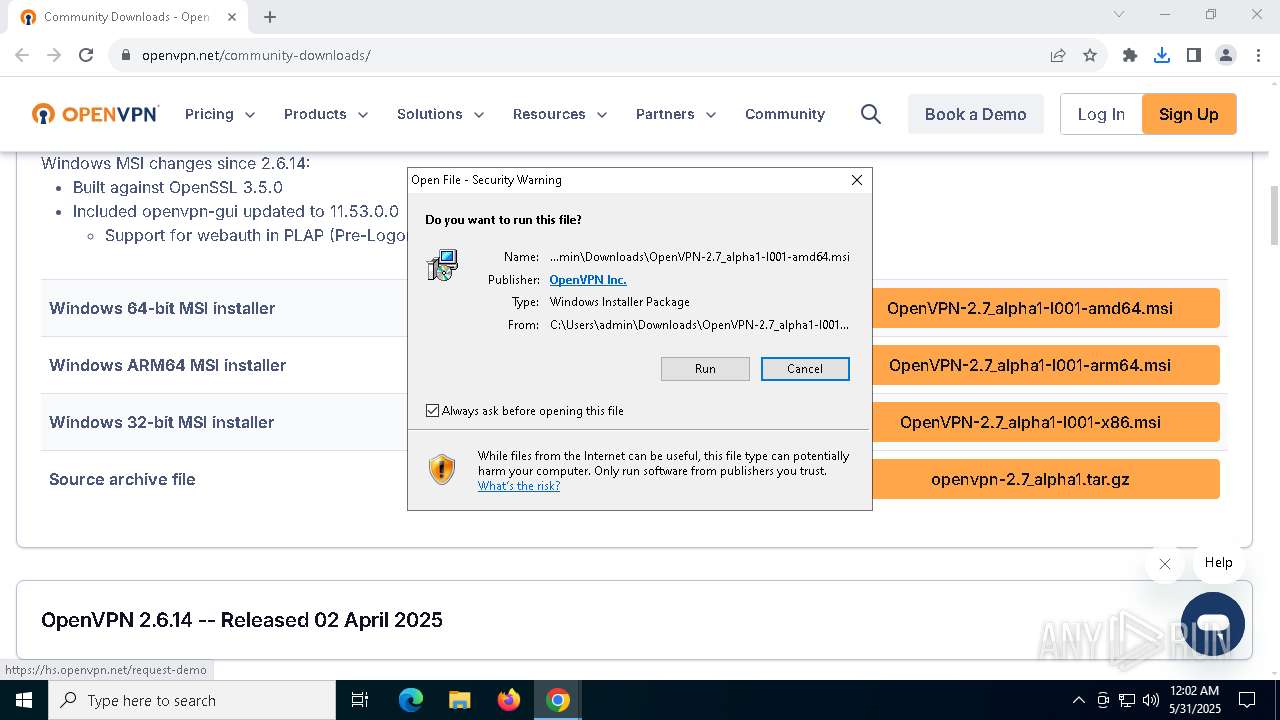Open volume control in system tray
Image resolution: width=1280 pixels, height=720 pixels.
click(1151, 700)
